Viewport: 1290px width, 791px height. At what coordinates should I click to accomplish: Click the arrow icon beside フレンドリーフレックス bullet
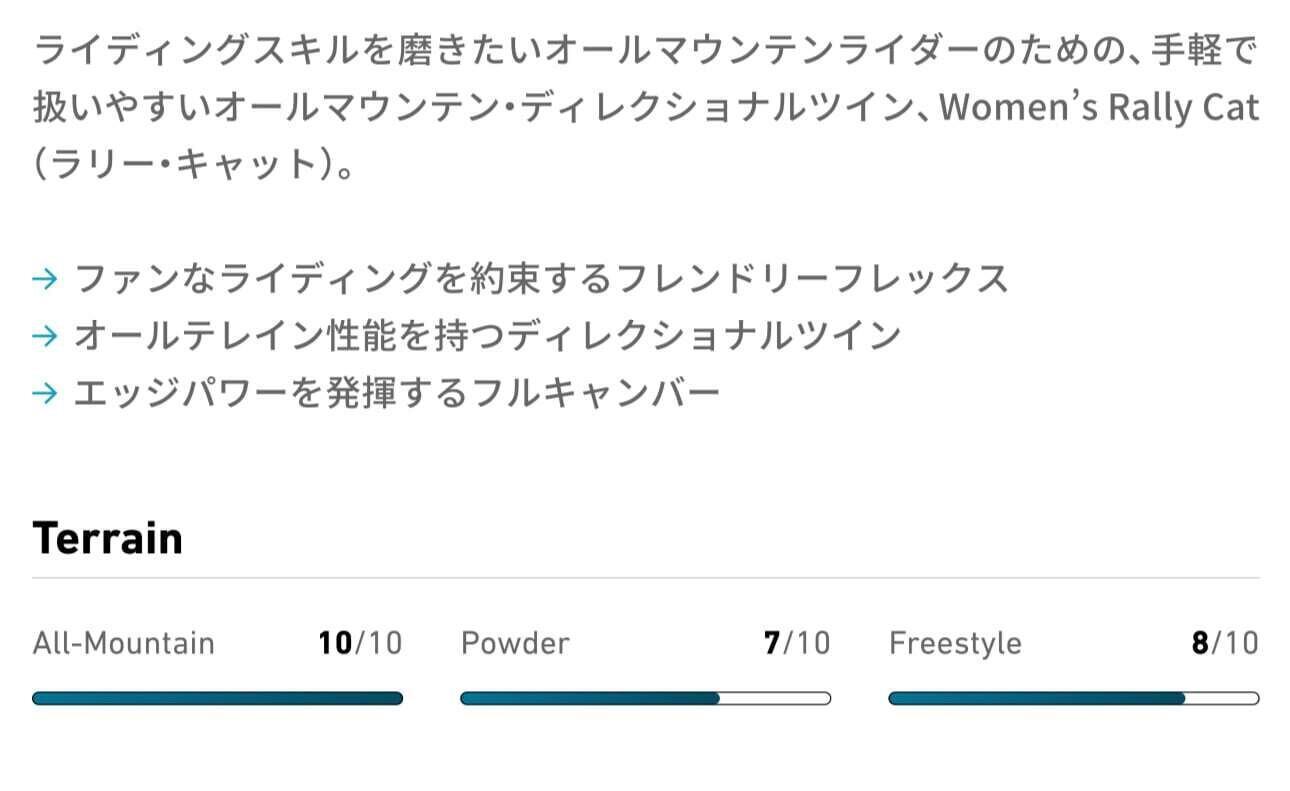(44, 279)
